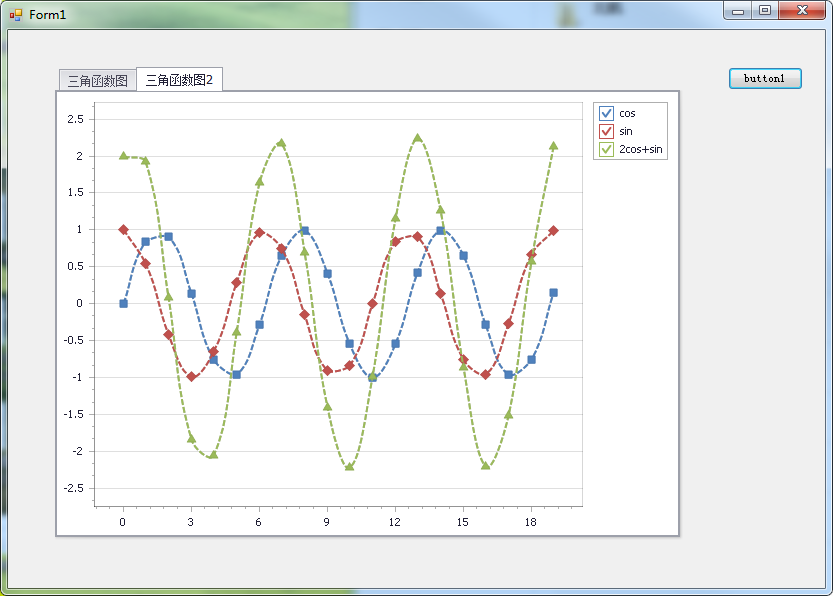This screenshot has height=596, width=833.
Task: Click the blue square marker at x=5
Action: [x=237, y=374]
